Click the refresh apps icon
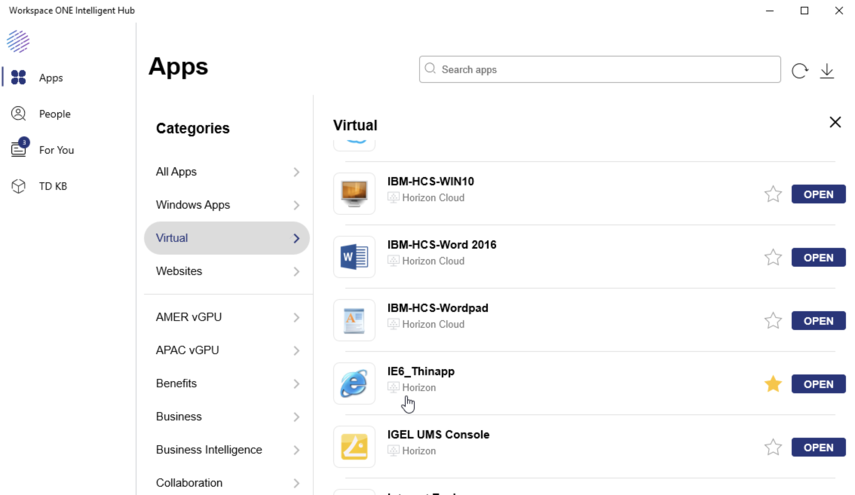 (x=799, y=71)
